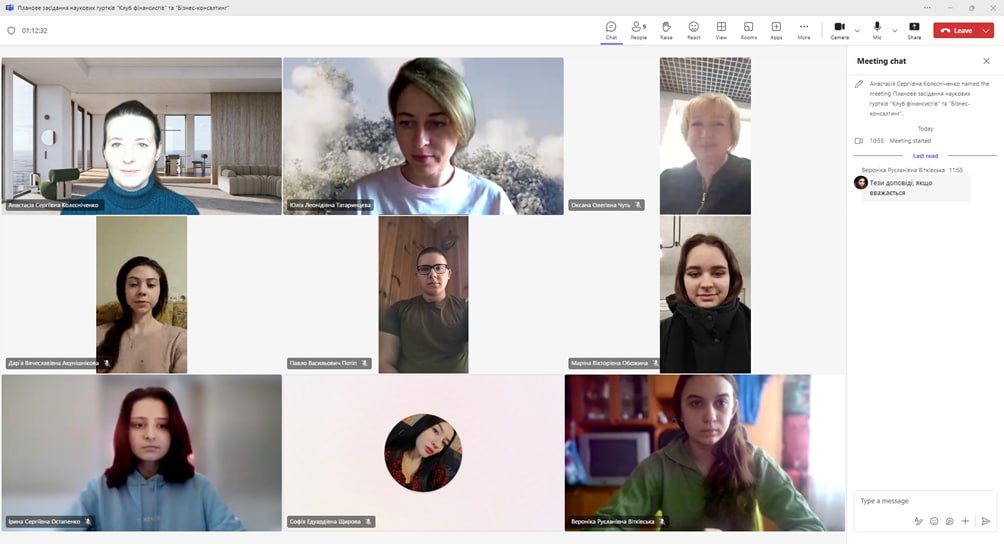The width and height of the screenshot is (1004, 544).
Task: Select Оксана Олегівна Чуть's video tile
Action: (705, 136)
